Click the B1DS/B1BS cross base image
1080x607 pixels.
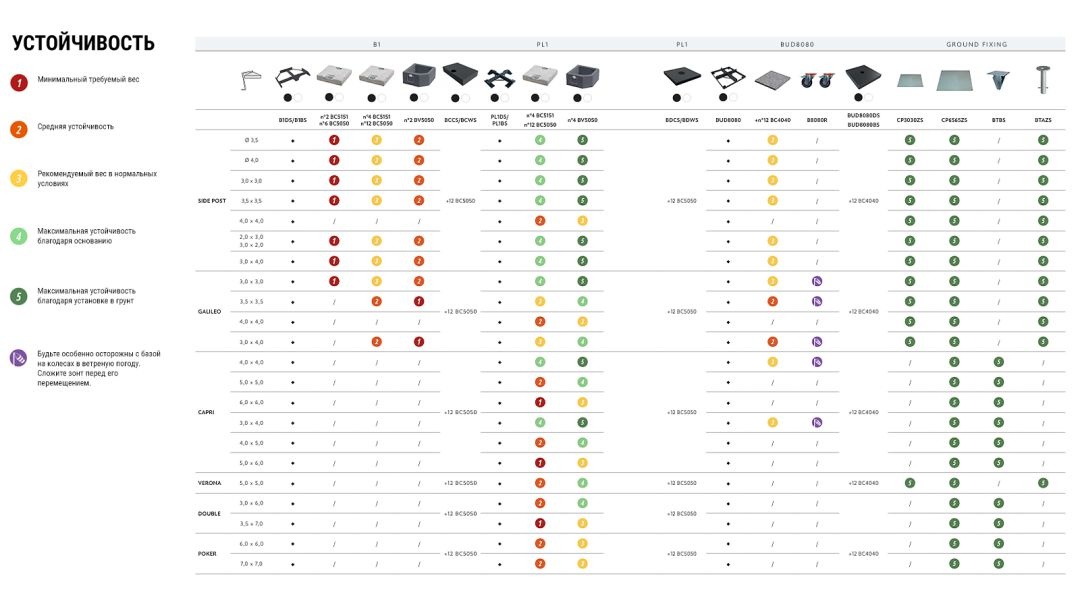tap(292, 76)
